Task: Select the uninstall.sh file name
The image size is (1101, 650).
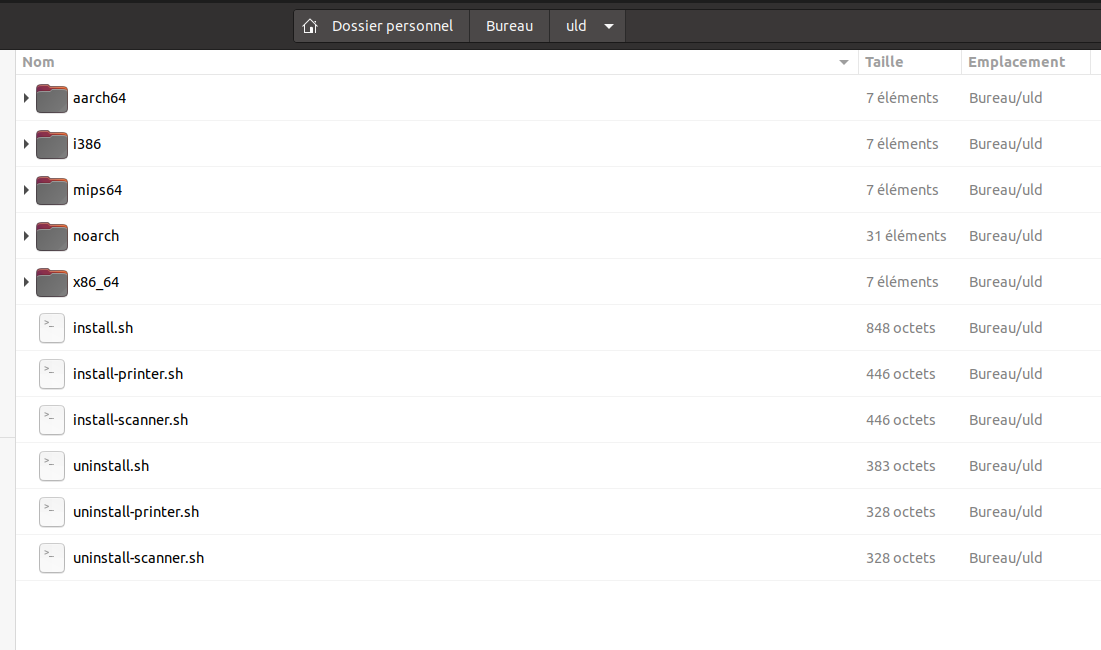Action: pos(111,466)
